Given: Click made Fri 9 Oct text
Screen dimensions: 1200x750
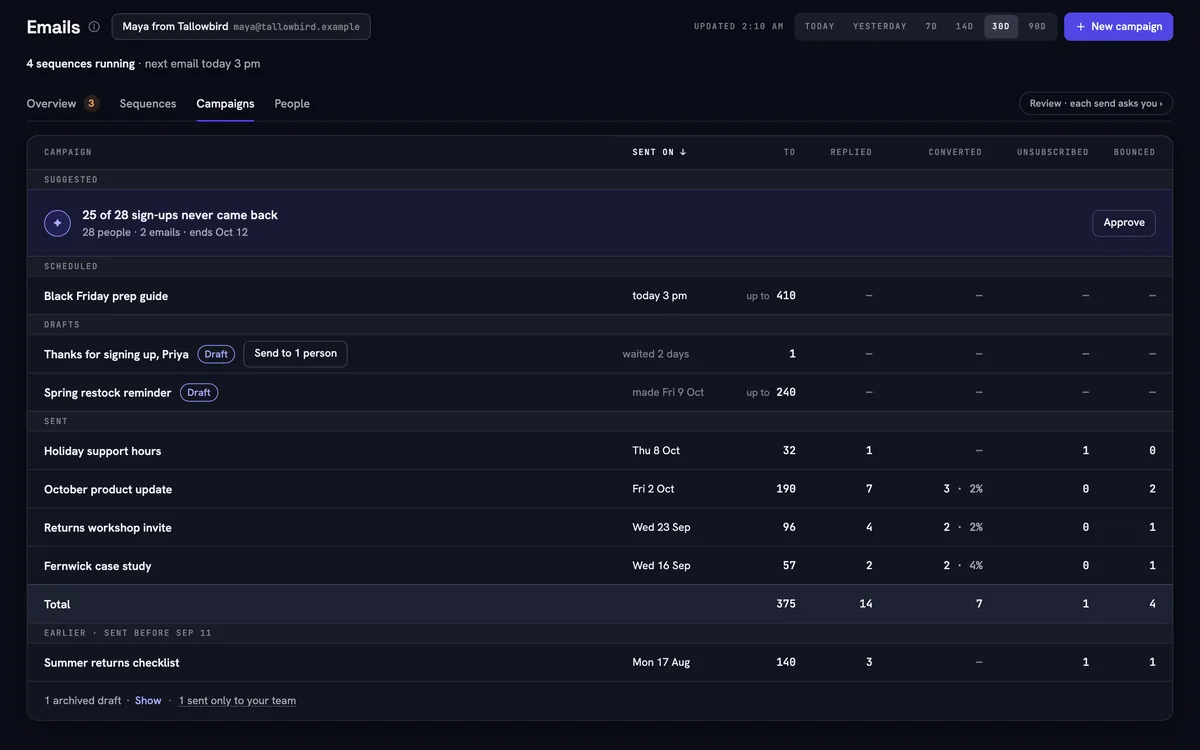Looking at the screenshot, I should [x=668, y=393].
